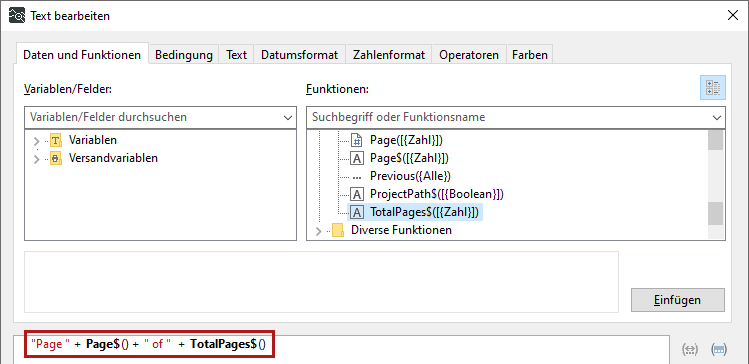
Task: Click the numeric icon beside Page([{Zahl}])
Action: pos(357,140)
